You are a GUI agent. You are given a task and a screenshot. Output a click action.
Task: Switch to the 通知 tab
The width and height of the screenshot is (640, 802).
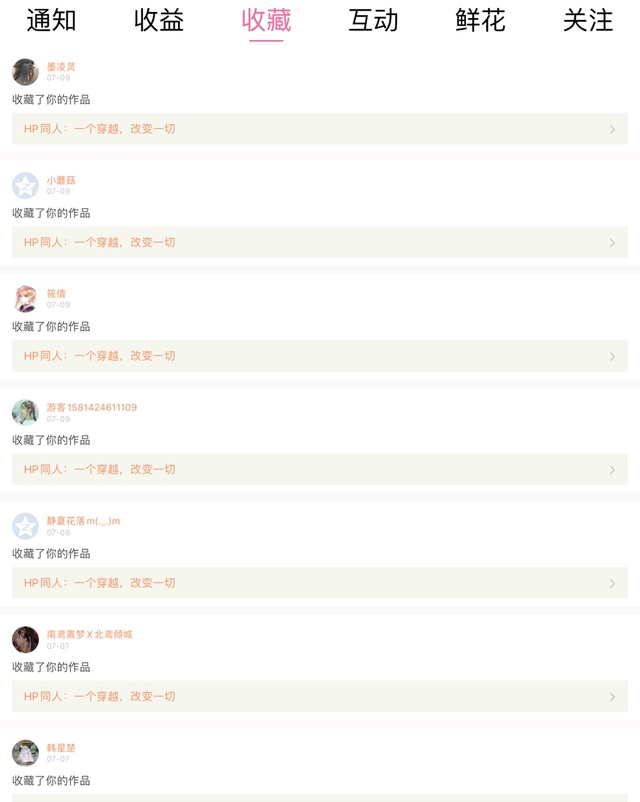tap(51, 20)
